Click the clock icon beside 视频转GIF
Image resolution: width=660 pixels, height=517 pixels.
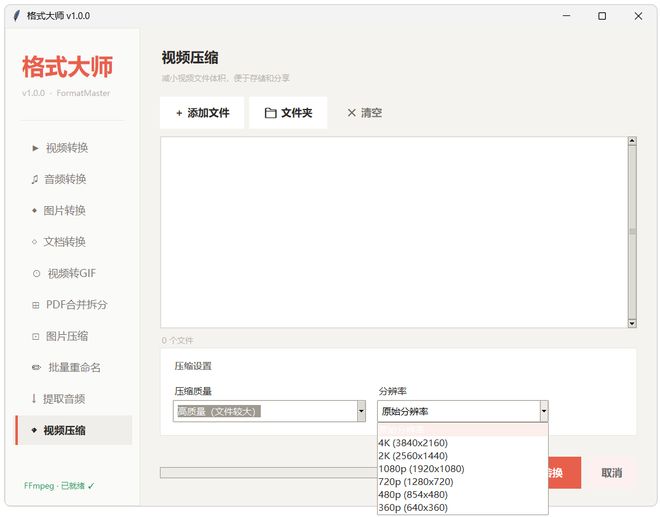(x=37, y=274)
